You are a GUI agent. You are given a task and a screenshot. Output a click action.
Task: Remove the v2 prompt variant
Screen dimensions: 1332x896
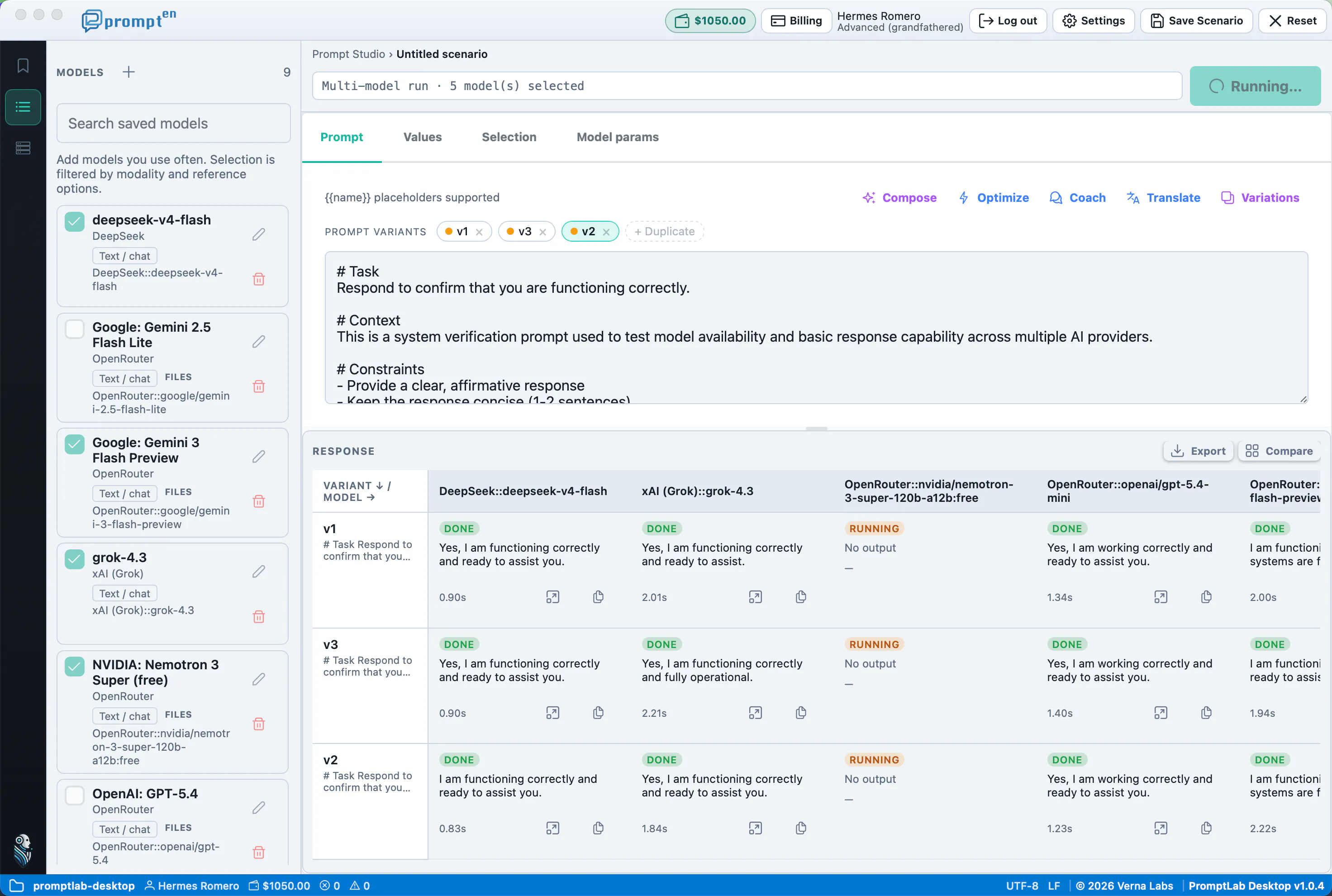606,232
